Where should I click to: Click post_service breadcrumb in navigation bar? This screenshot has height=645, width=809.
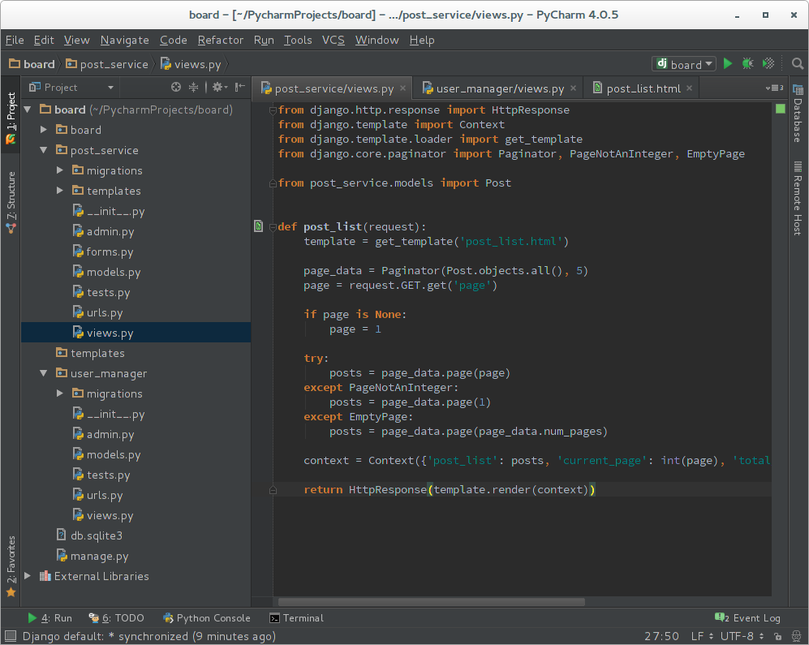click(107, 64)
